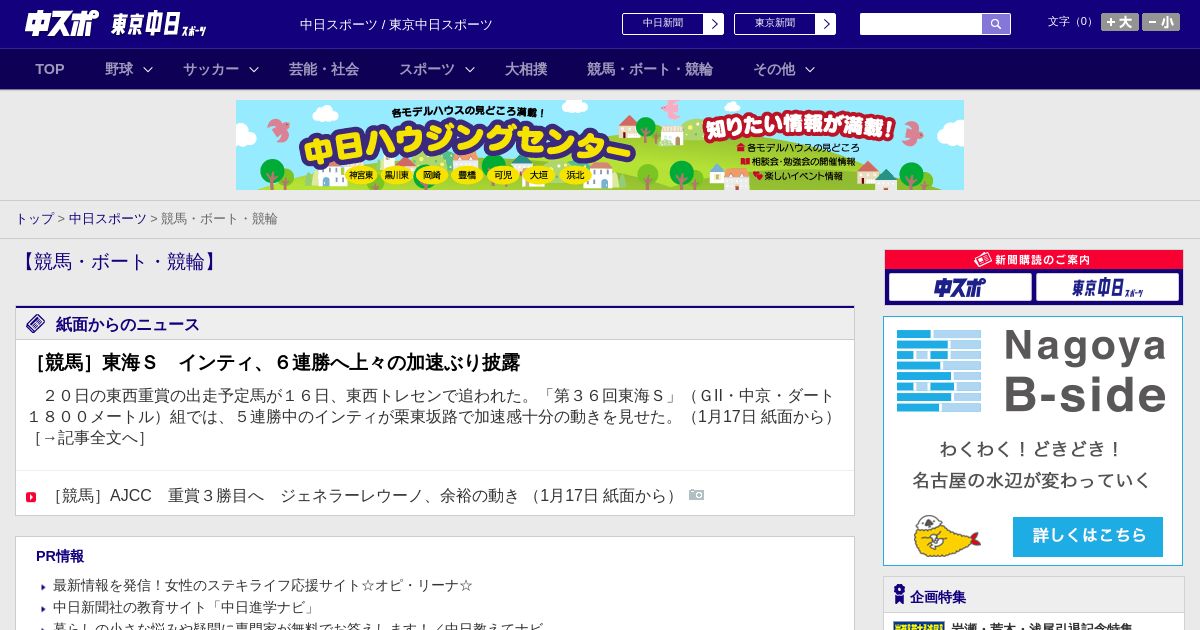Click the 紙面からのニュース tag icon

pos(36,323)
